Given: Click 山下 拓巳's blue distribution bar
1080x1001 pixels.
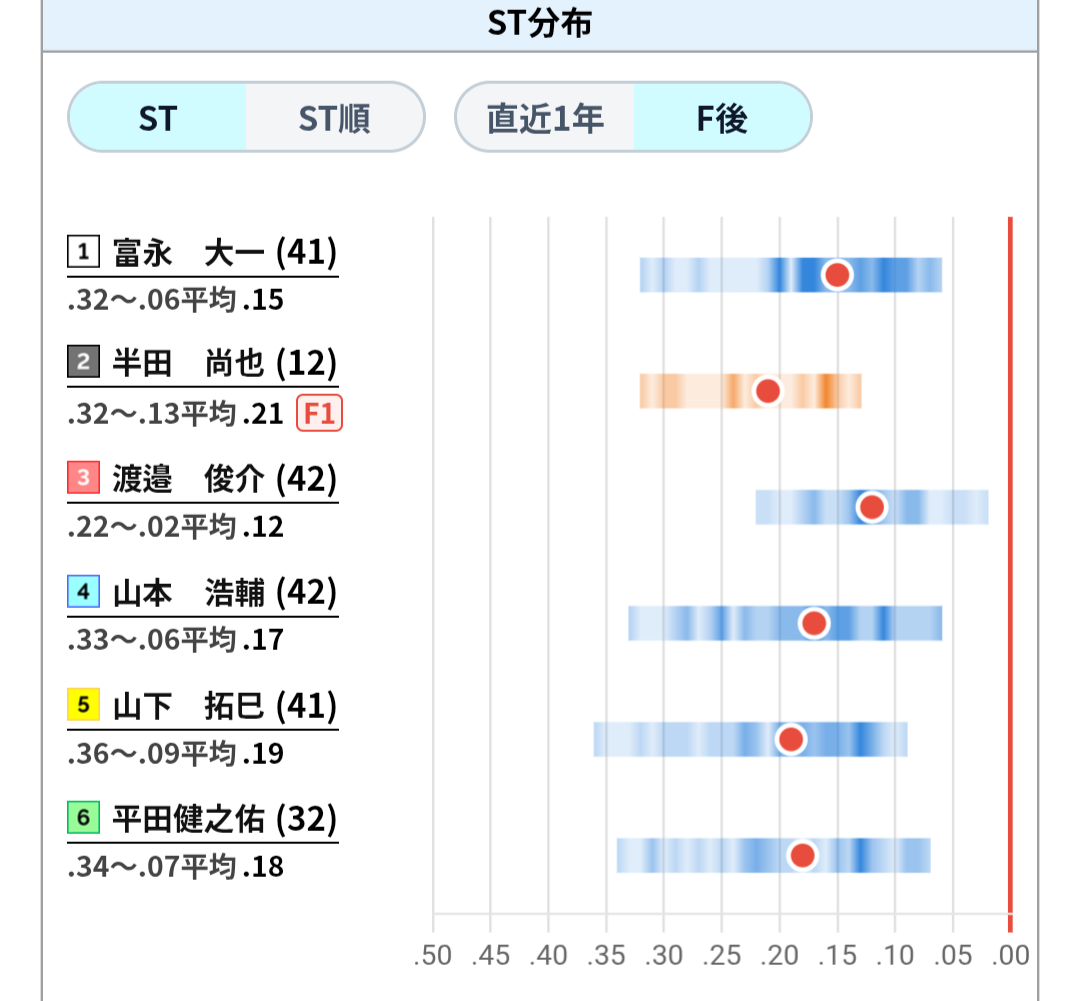Looking at the screenshot, I should [750, 739].
